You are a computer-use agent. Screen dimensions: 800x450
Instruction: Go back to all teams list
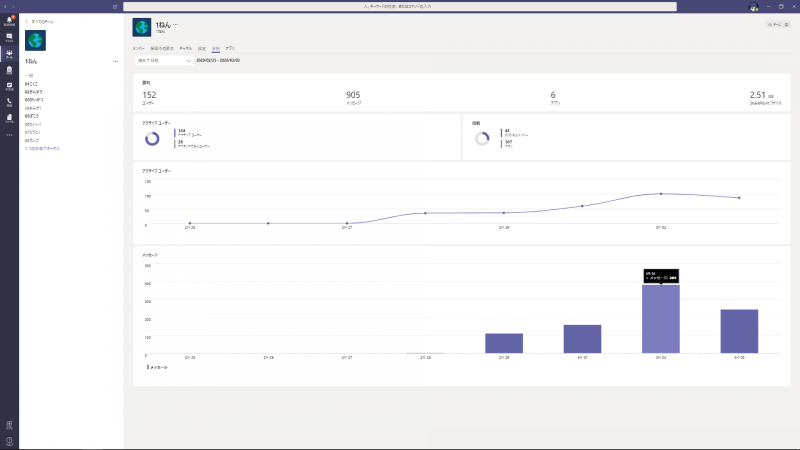[x=40, y=20]
